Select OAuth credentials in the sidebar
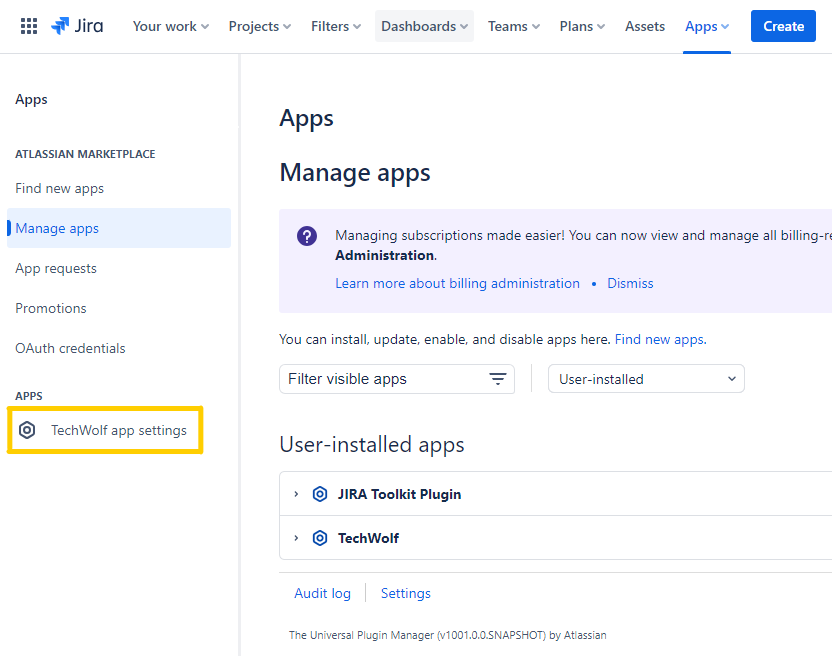This screenshot has width=832, height=656. click(69, 348)
